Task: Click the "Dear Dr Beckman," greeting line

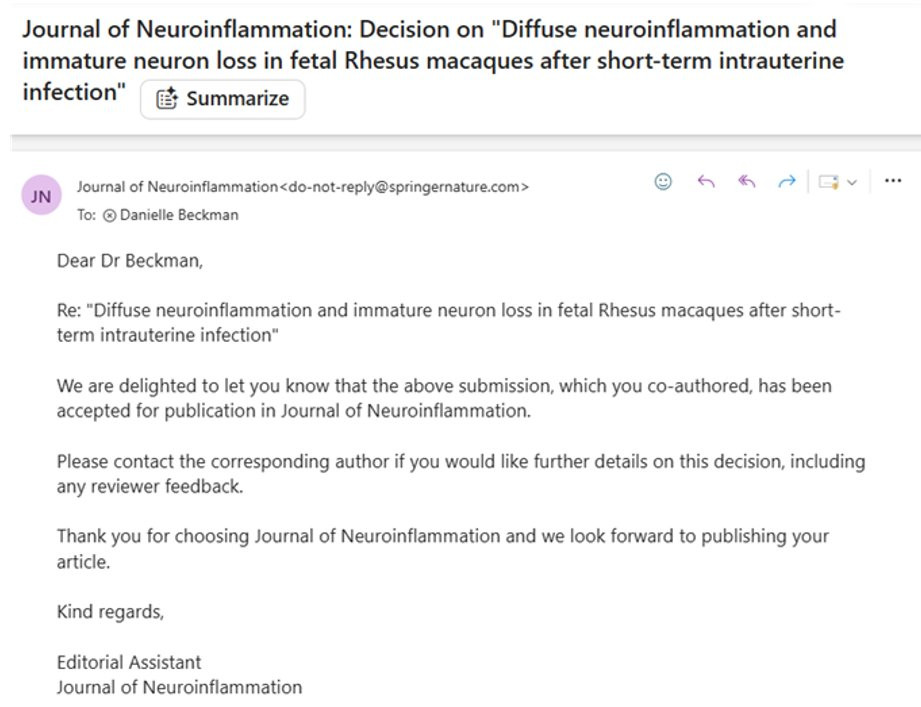Action: click(130, 261)
